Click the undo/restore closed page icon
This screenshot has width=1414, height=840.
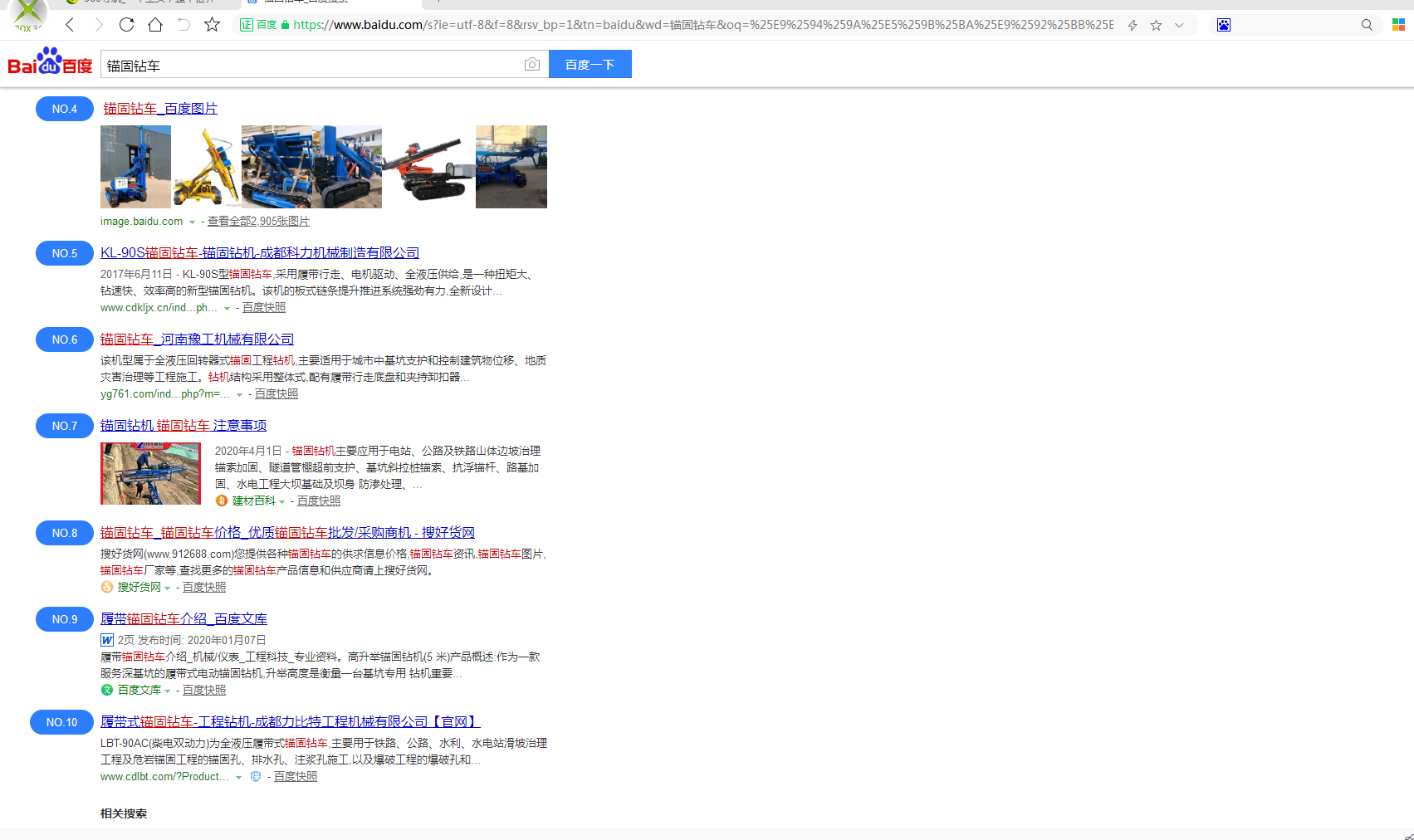point(183,25)
